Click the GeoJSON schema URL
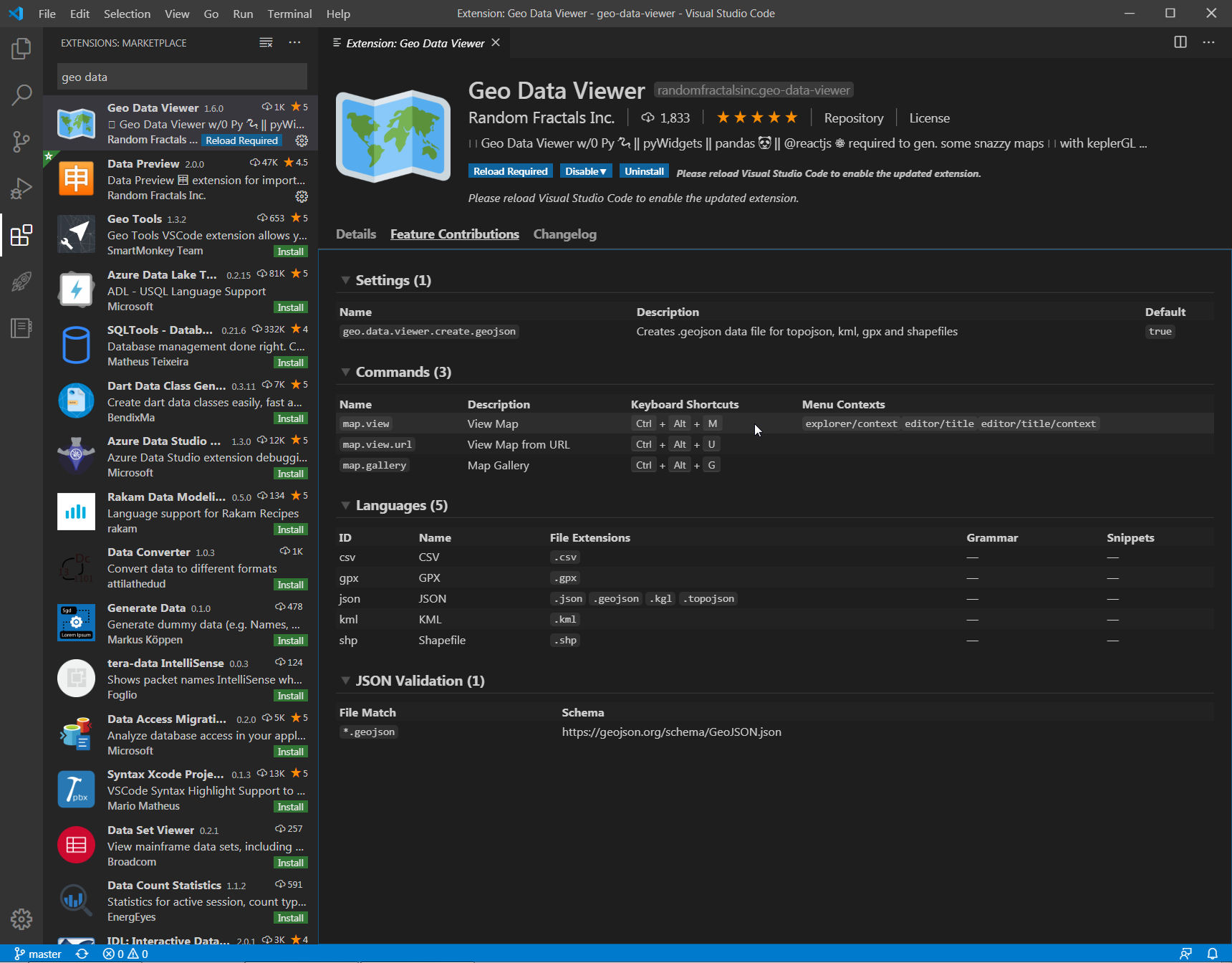 (x=671, y=732)
